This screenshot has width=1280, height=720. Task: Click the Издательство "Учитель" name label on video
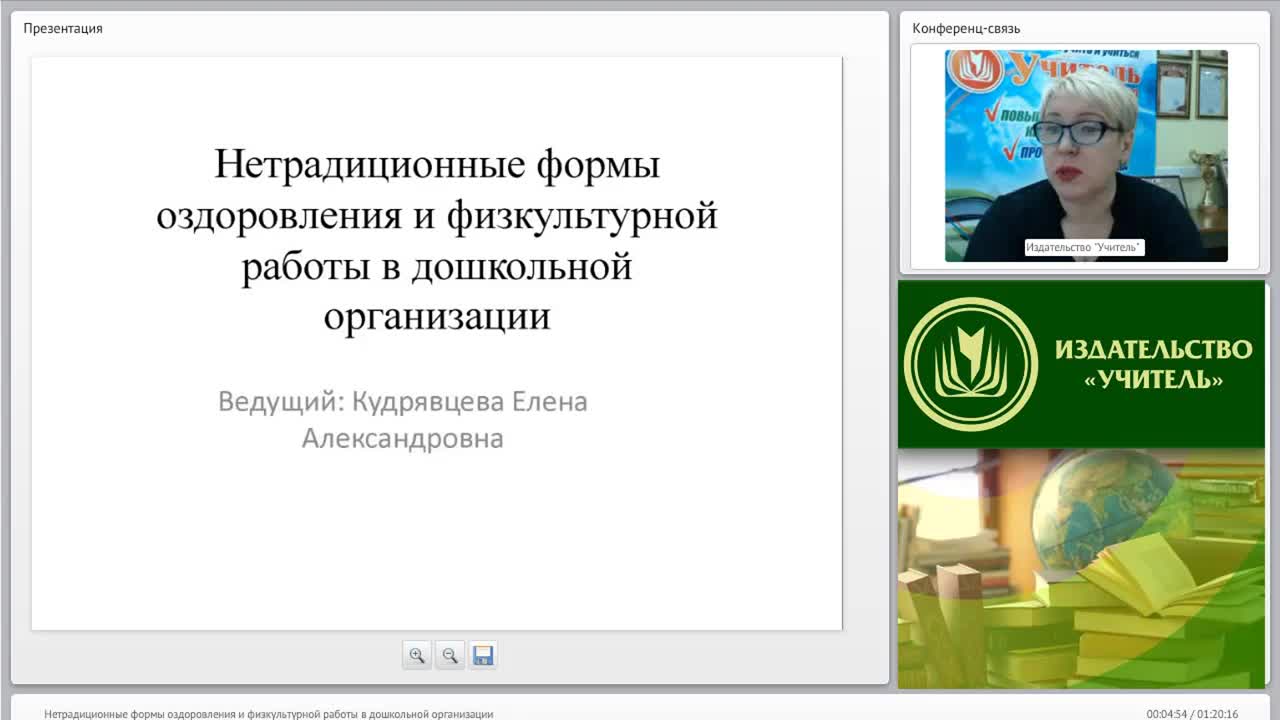point(1085,247)
